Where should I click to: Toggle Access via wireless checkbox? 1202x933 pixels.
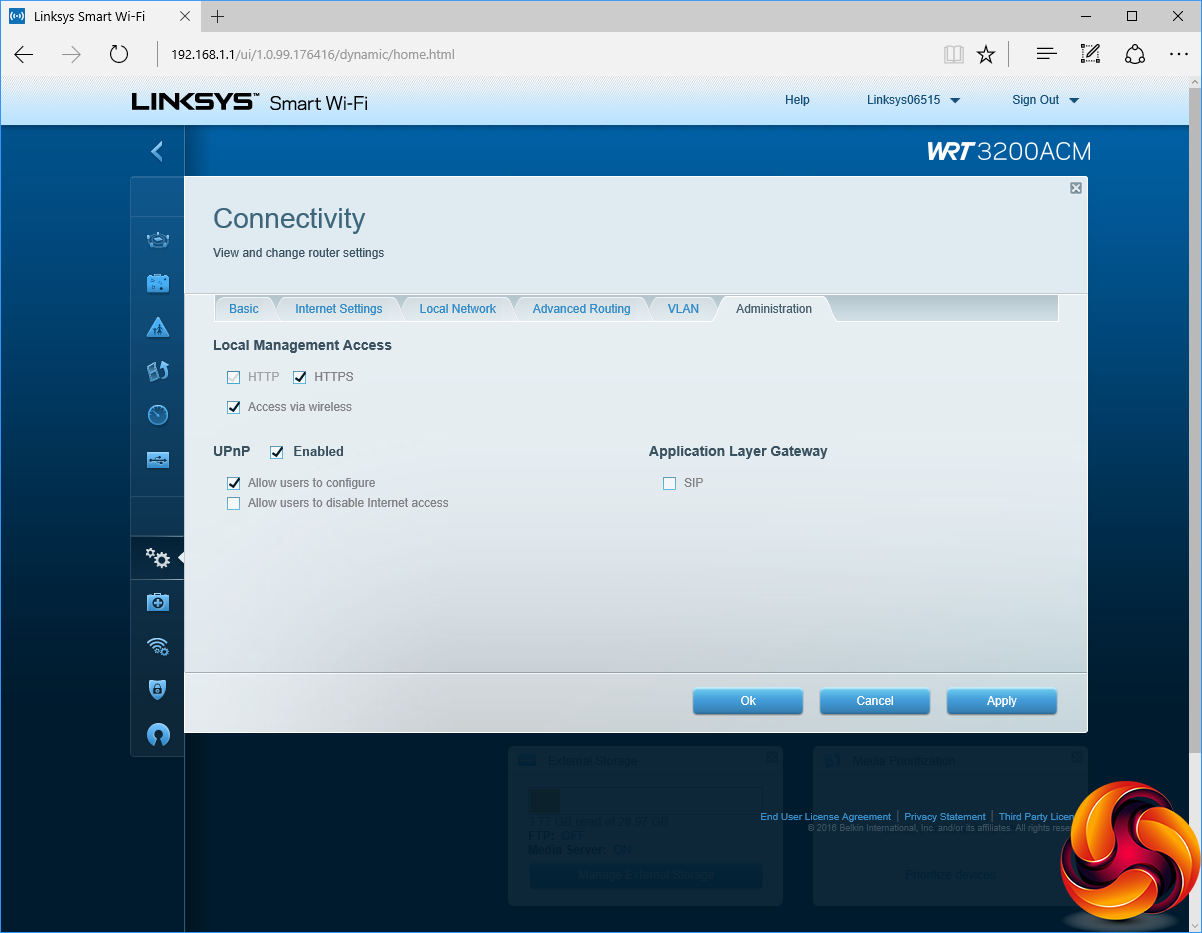(234, 407)
